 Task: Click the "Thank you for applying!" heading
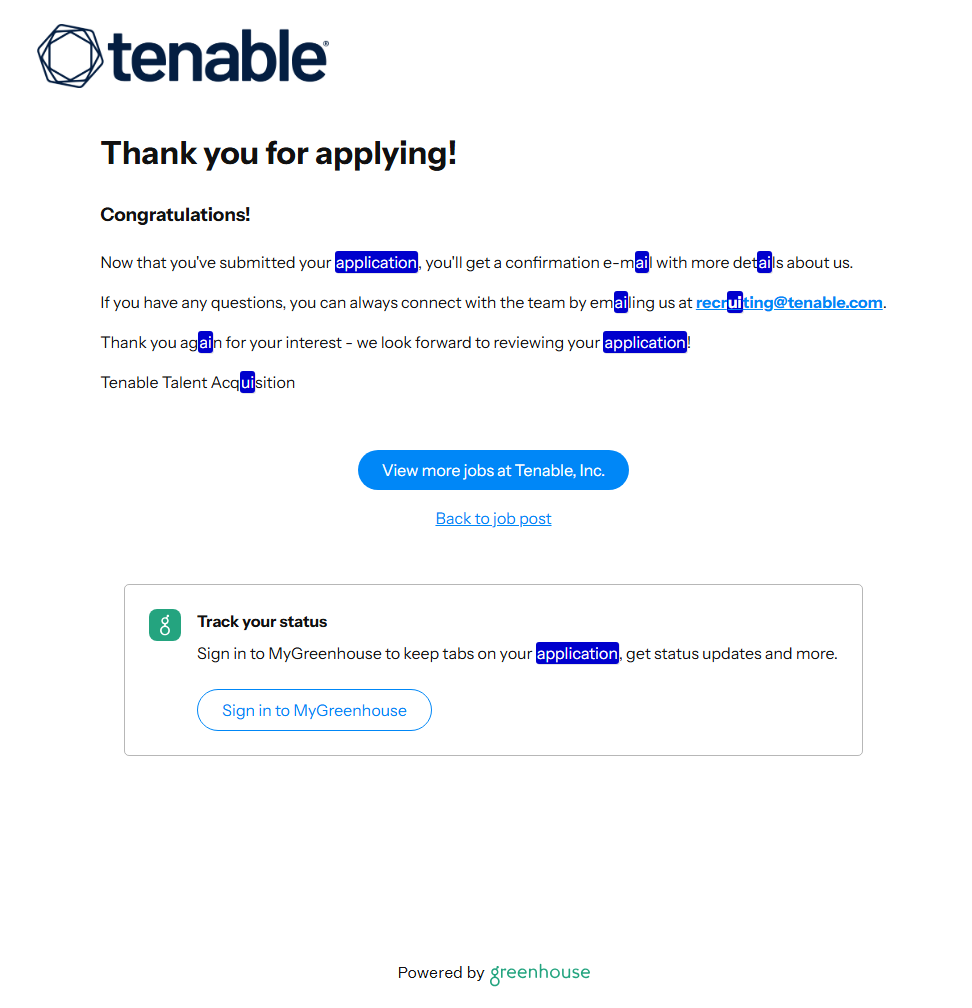pyautogui.click(x=279, y=154)
